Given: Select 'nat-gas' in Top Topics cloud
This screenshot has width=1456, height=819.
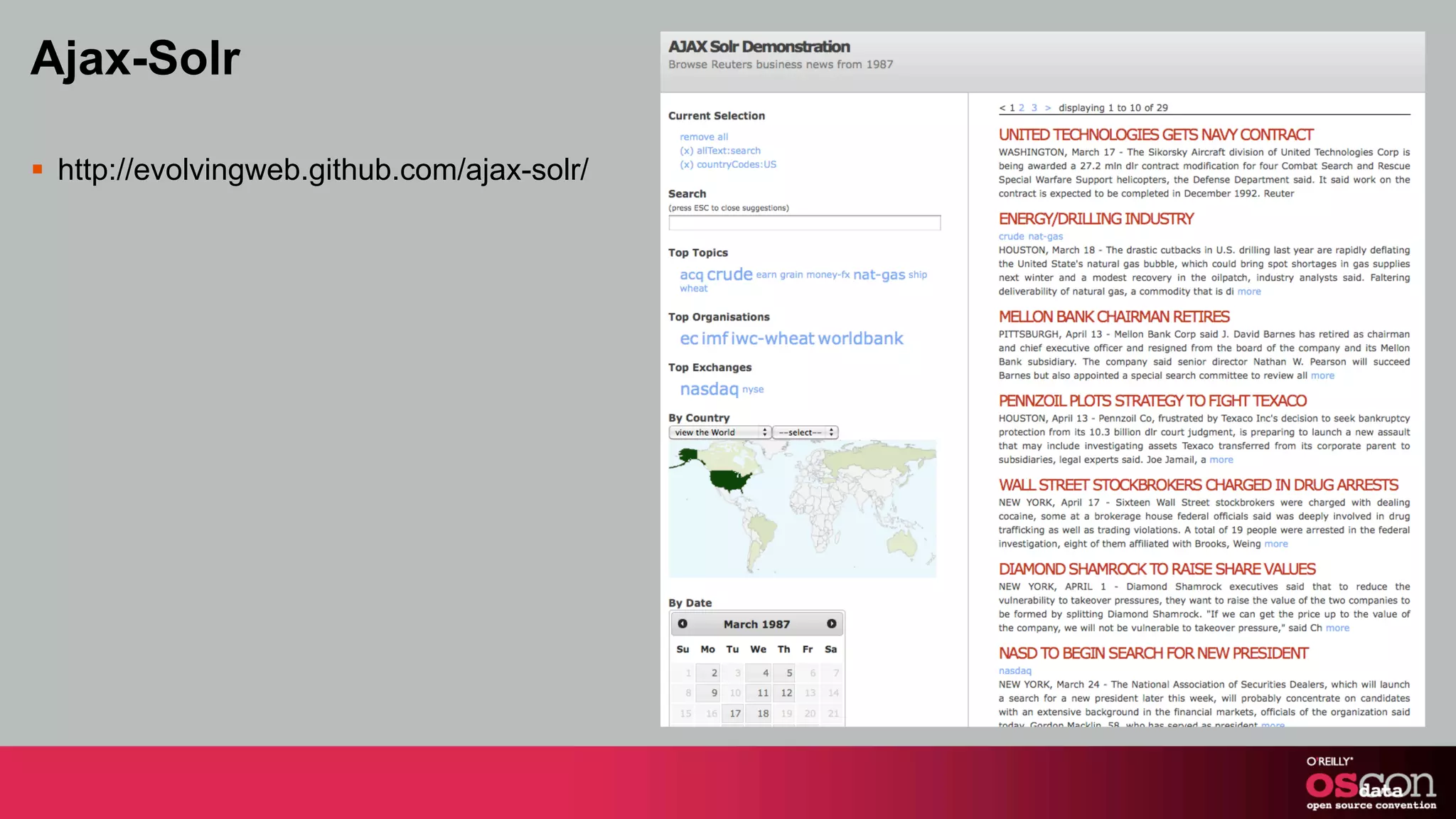Looking at the screenshot, I should pos(879,274).
